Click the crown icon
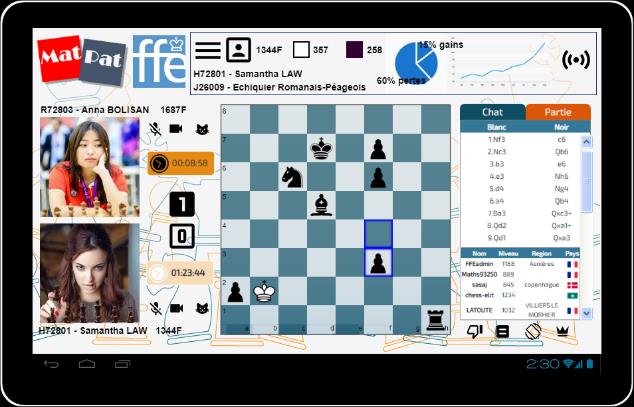The width and height of the screenshot is (634, 407). click(x=562, y=331)
